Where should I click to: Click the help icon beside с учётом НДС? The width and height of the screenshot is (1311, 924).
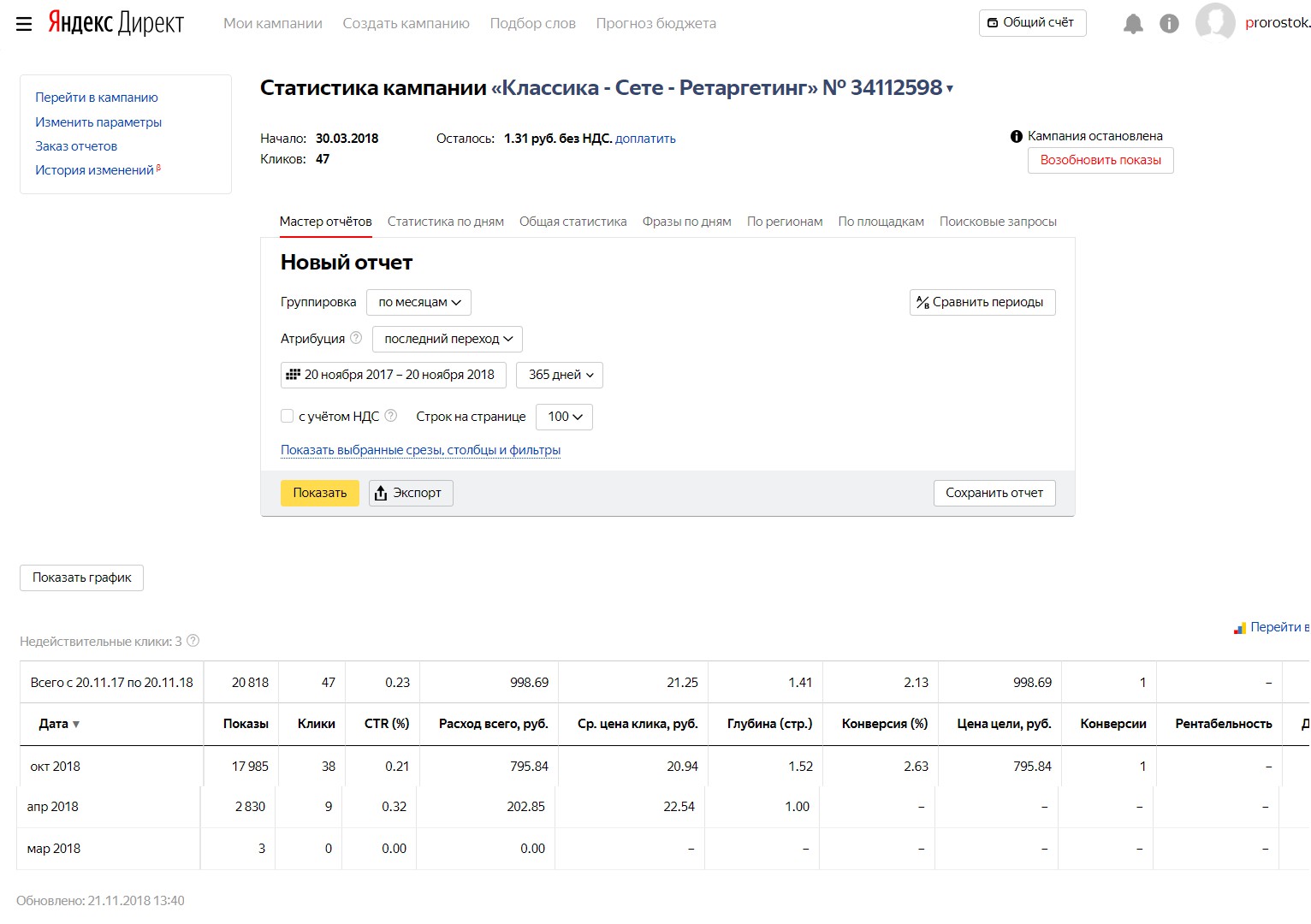[x=390, y=416]
